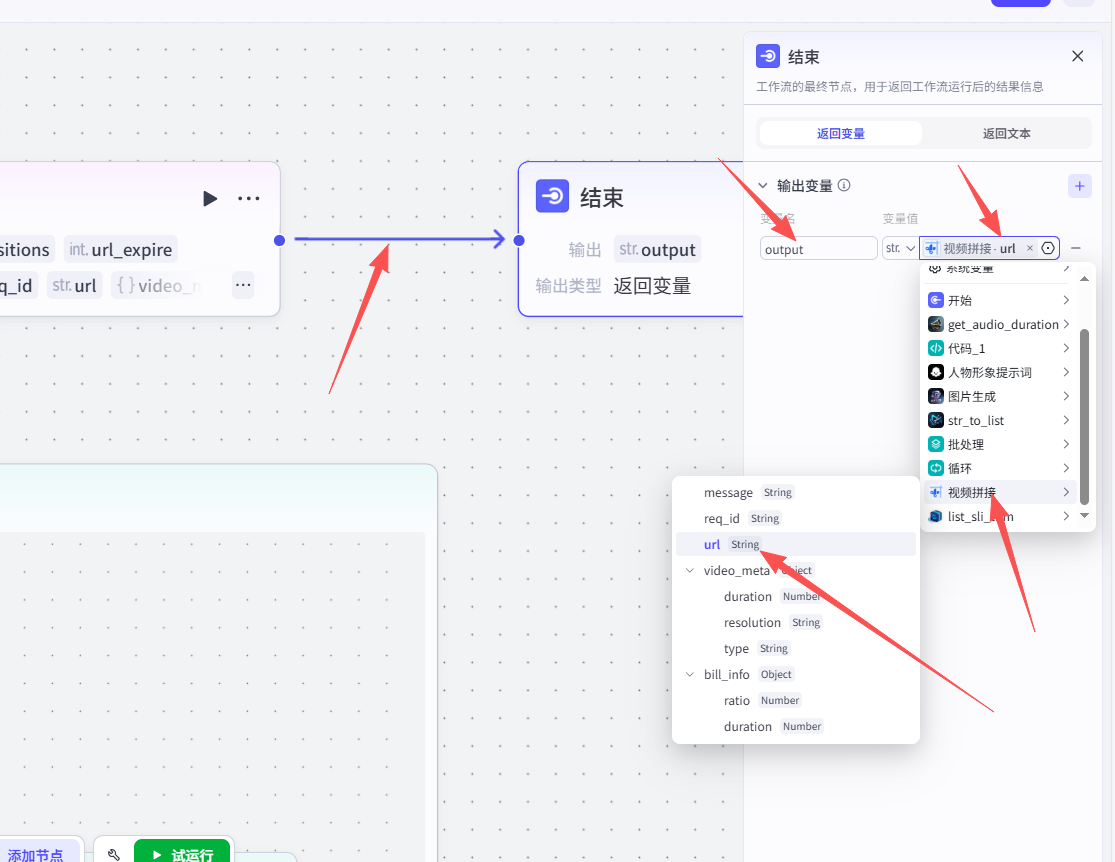Image resolution: width=1115 pixels, height=862 pixels.
Task: Collapse the bill_info object tree
Action: pos(690,675)
